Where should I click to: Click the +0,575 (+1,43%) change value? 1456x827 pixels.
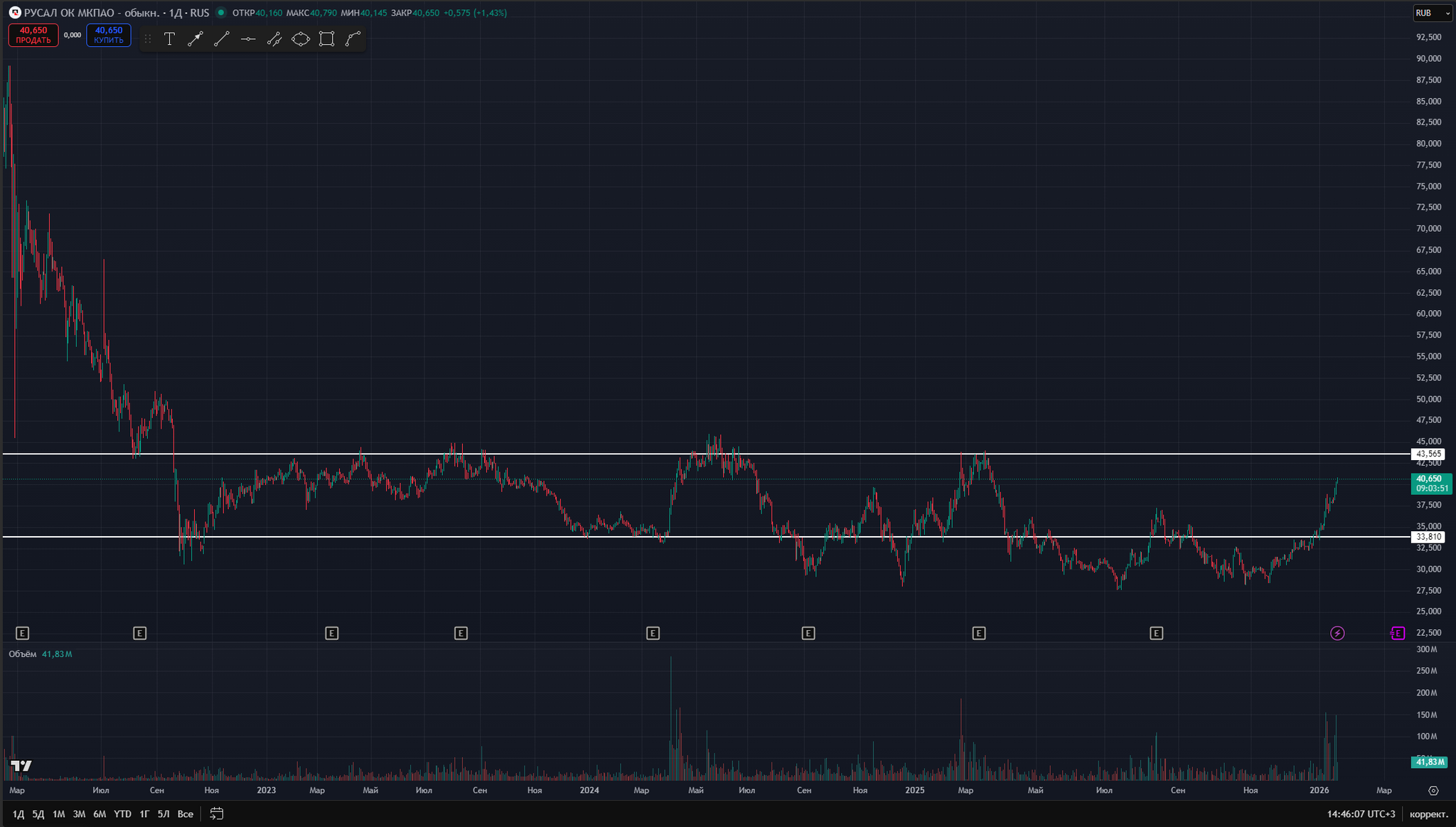[475, 13]
